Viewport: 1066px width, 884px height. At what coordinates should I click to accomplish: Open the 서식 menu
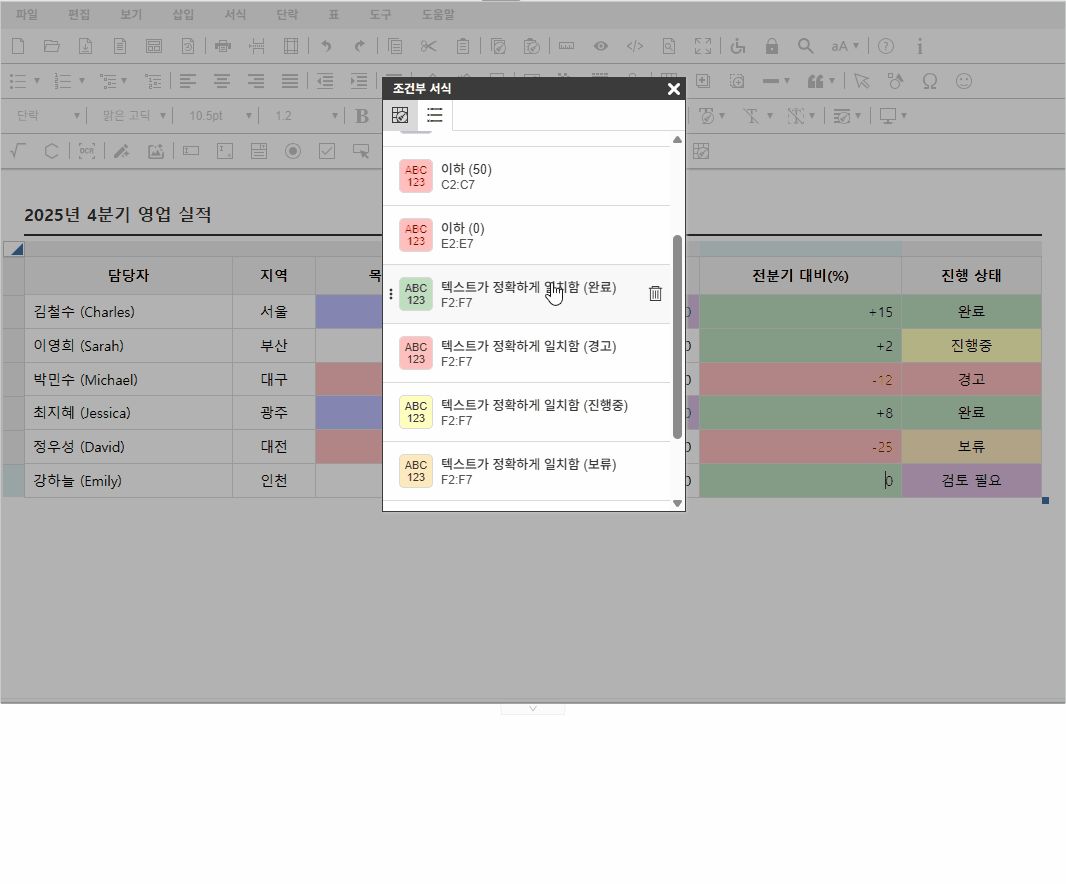point(235,15)
